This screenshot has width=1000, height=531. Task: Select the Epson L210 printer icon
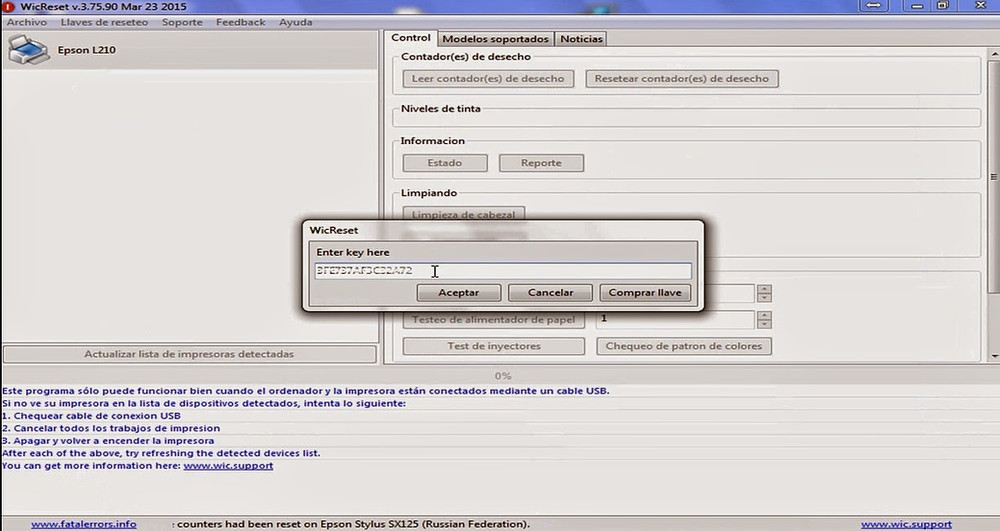tap(28, 50)
